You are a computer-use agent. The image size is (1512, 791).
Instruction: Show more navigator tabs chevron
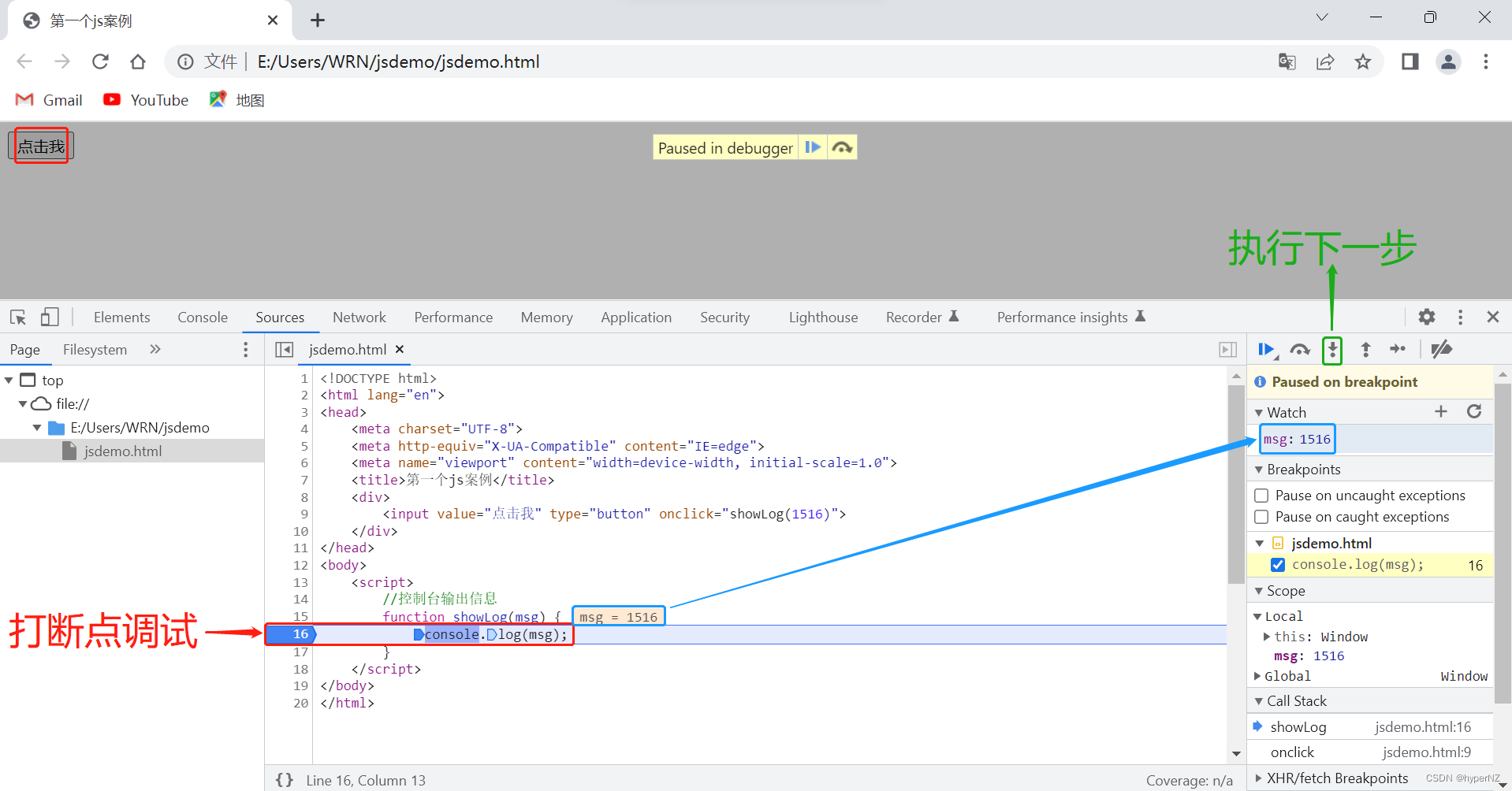tap(155, 349)
